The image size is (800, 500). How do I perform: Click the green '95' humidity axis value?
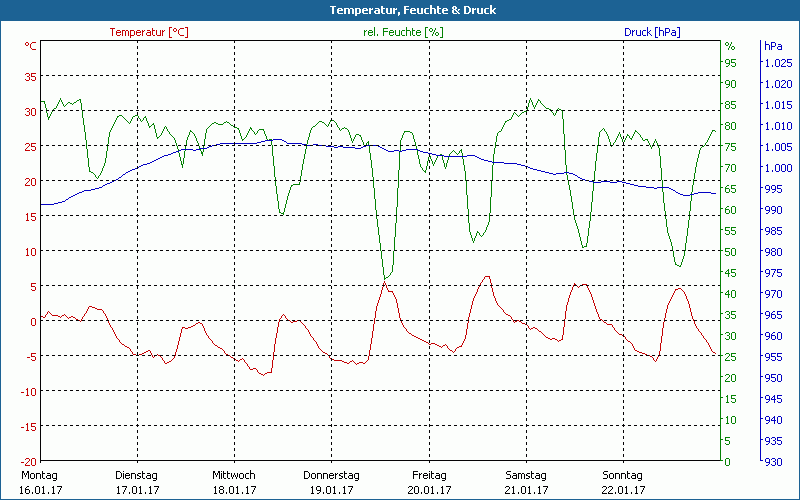[x=731, y=63]
